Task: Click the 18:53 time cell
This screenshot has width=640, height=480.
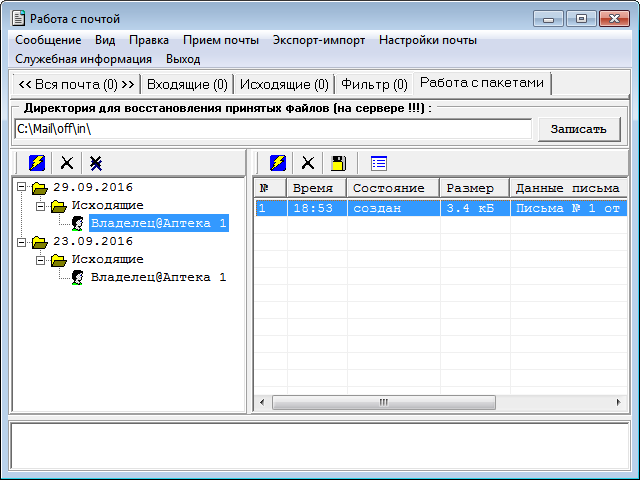Action: coord(317,208)
